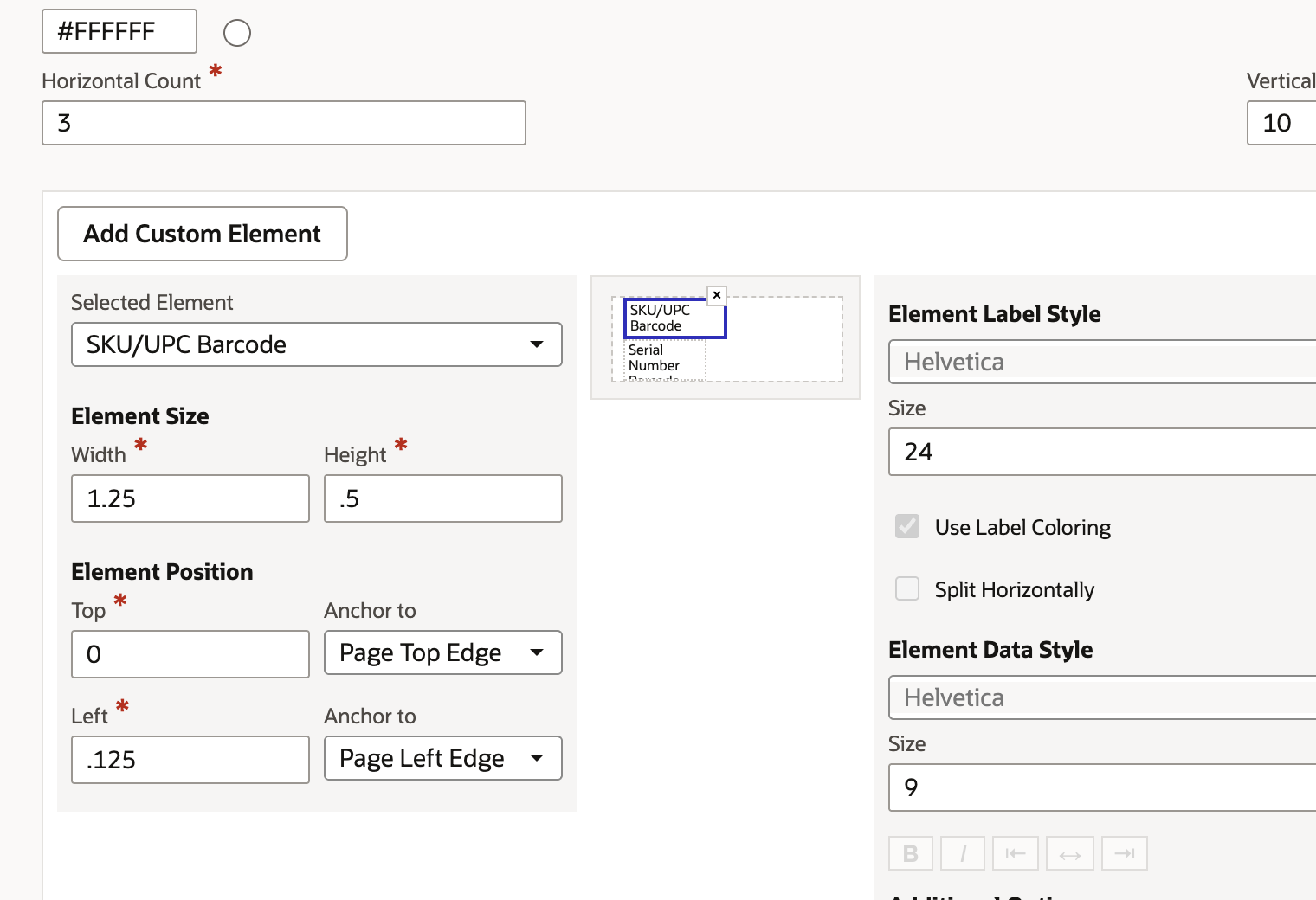Open white color picker swatch
The height and width of the screenshot is (900, 1316).
237,33
